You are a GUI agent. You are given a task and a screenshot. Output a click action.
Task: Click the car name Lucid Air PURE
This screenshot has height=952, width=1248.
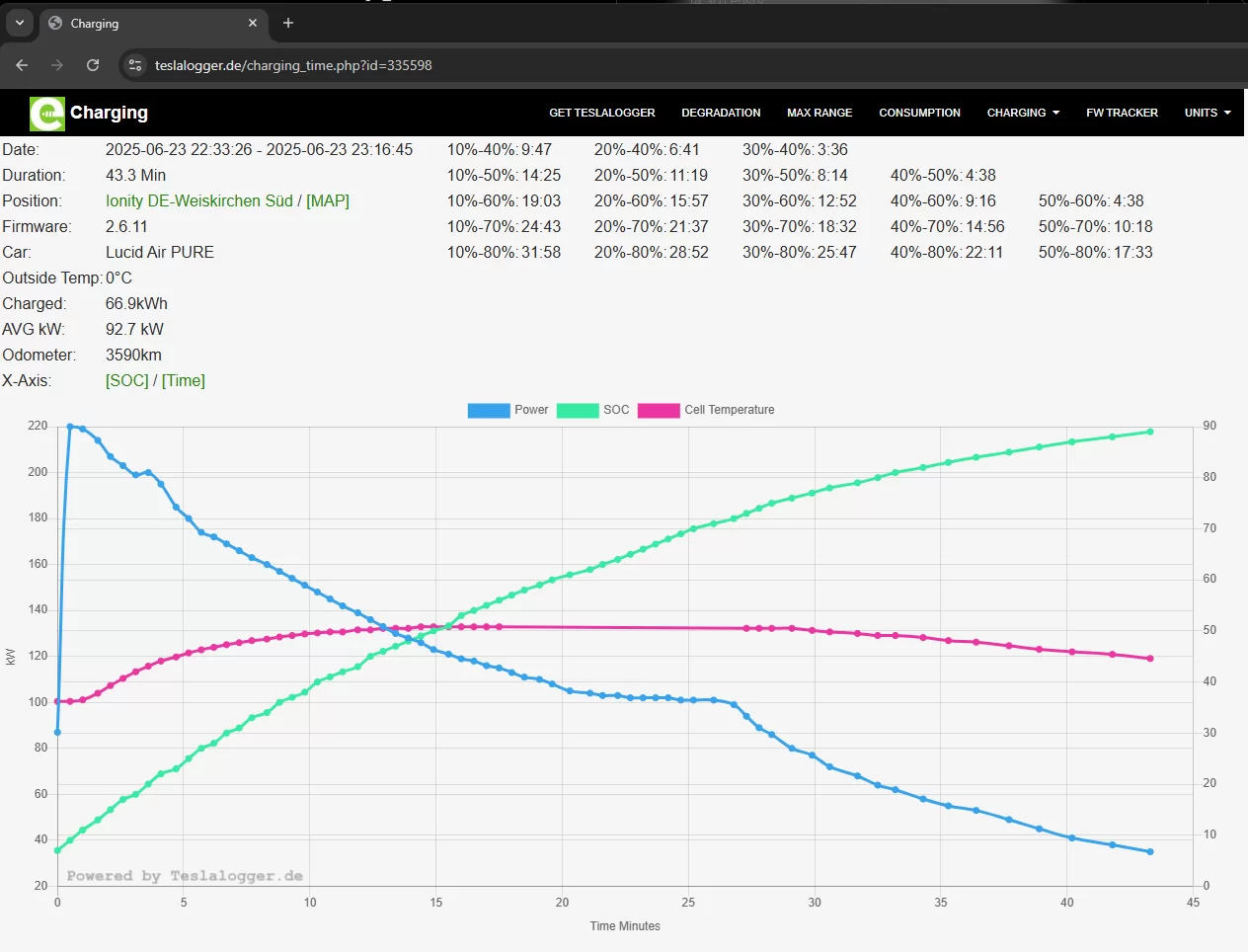click(x=160, y=252)
